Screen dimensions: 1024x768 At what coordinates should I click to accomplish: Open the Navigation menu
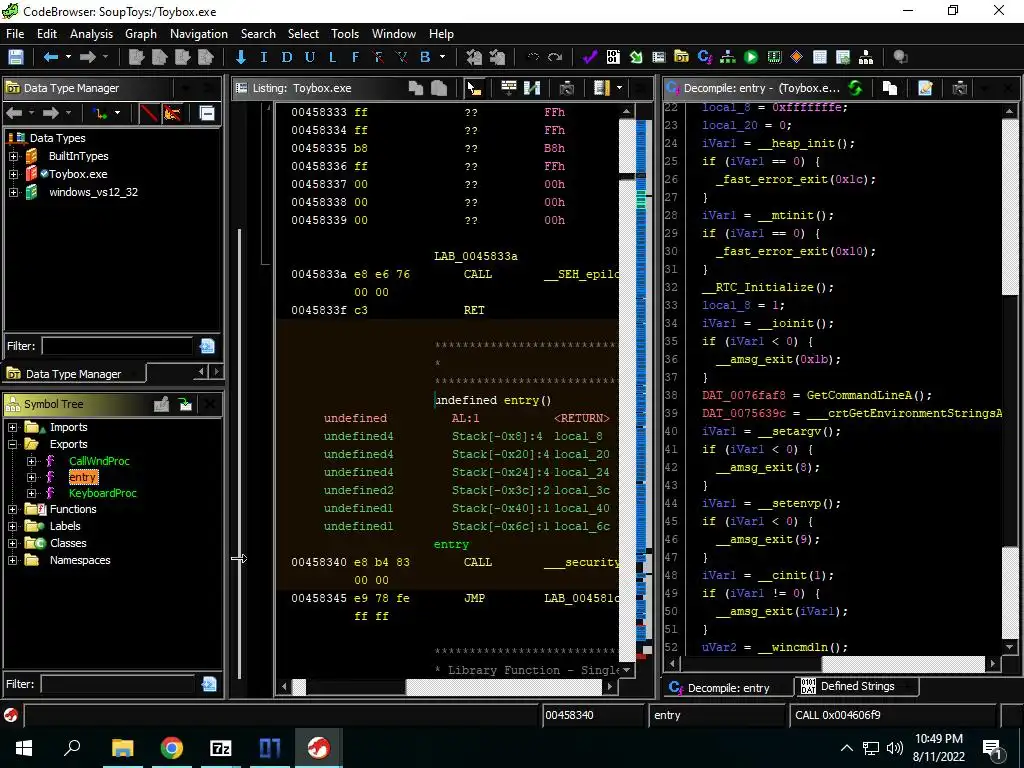click(199, 34)
